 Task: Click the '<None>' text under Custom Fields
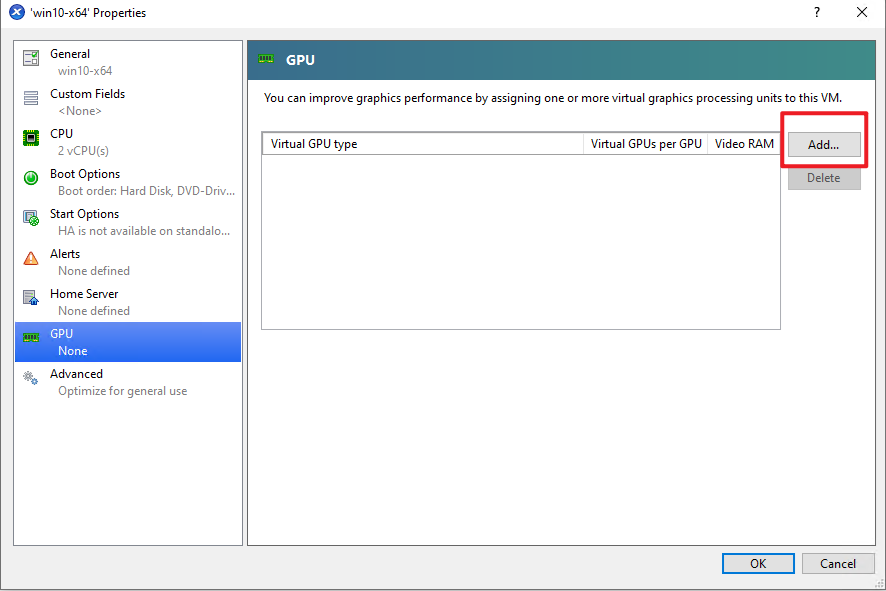pyautogui.click(x=80, y=111)
